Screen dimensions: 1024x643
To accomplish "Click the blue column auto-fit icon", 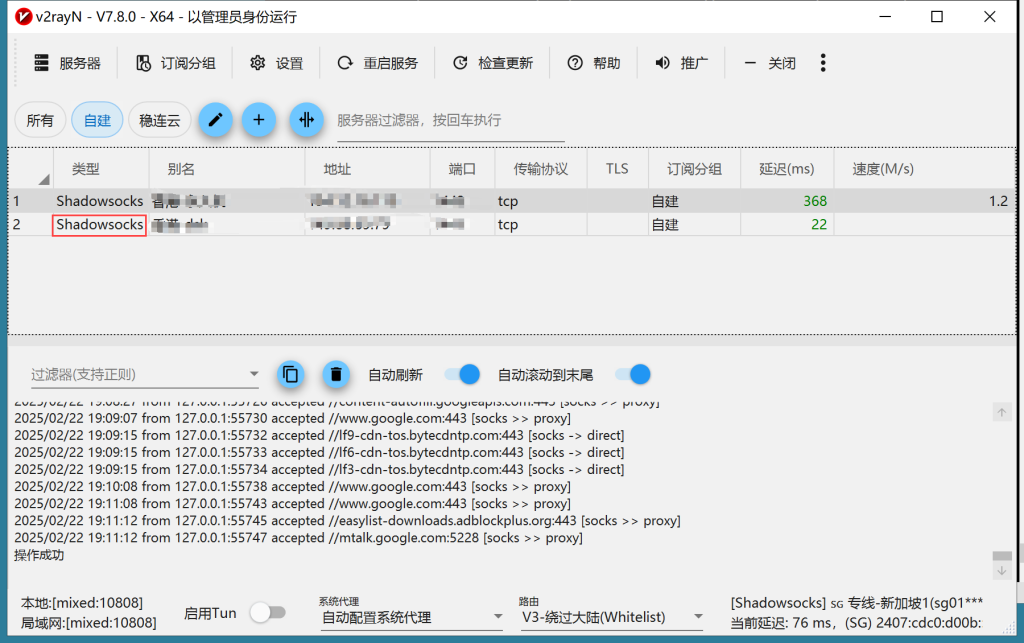I will click(306, 120).
